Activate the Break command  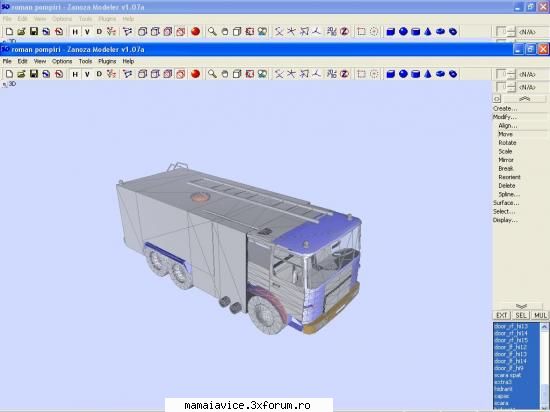(x=506, y=169)
